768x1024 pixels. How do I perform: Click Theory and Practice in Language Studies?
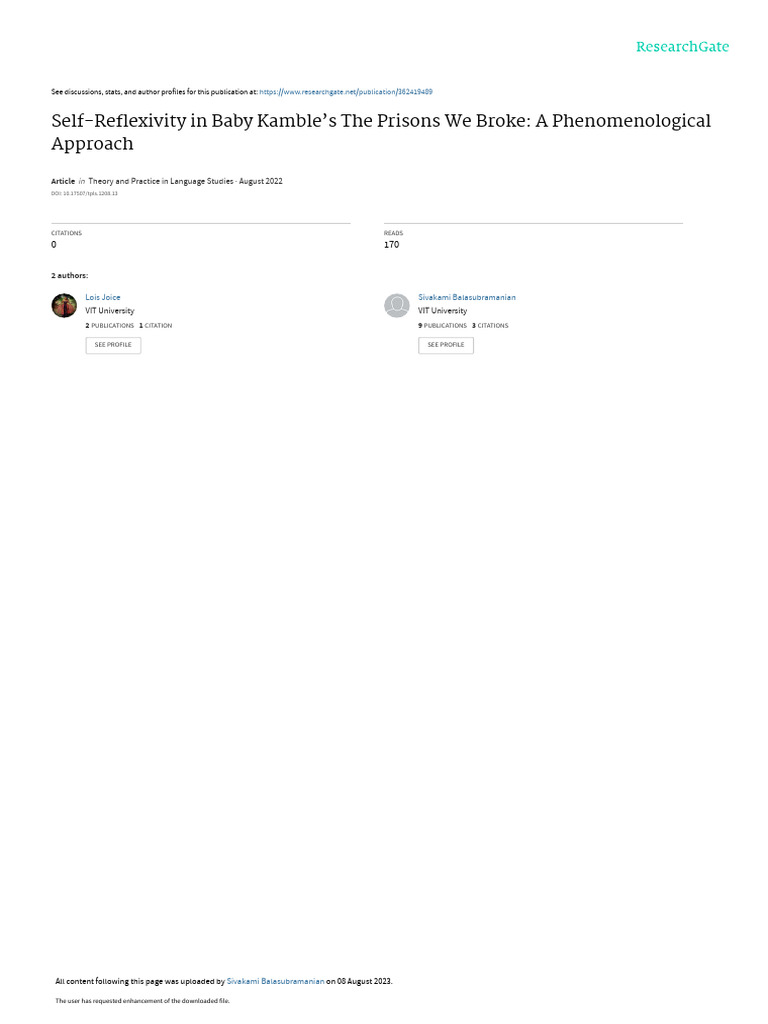pyautogui.click(x=161, y=181)
